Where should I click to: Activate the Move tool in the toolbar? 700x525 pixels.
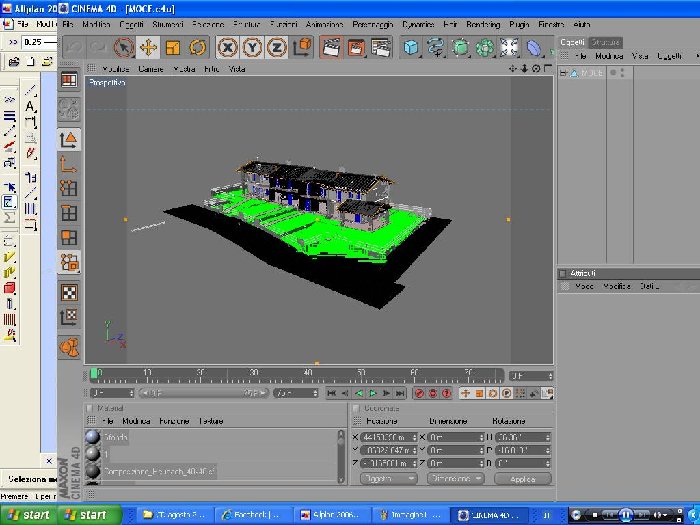(x=148, y=47)
